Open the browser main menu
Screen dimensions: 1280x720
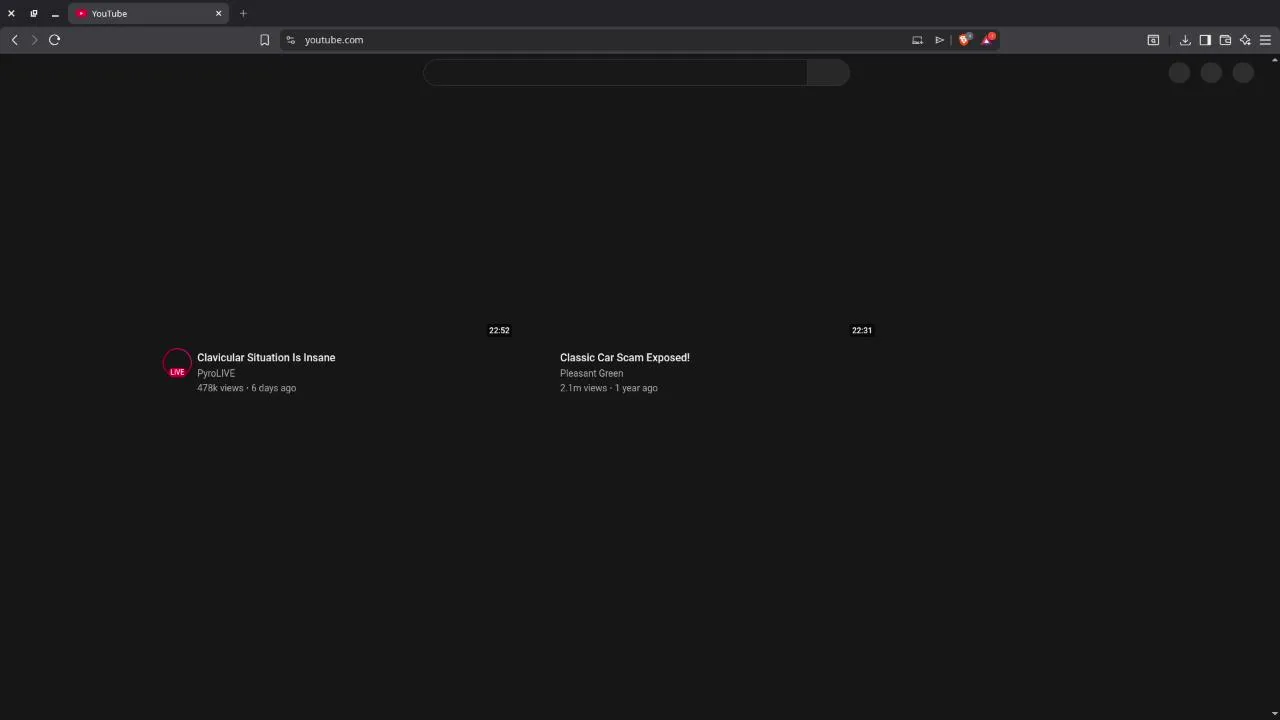(x=1265, y=40)
